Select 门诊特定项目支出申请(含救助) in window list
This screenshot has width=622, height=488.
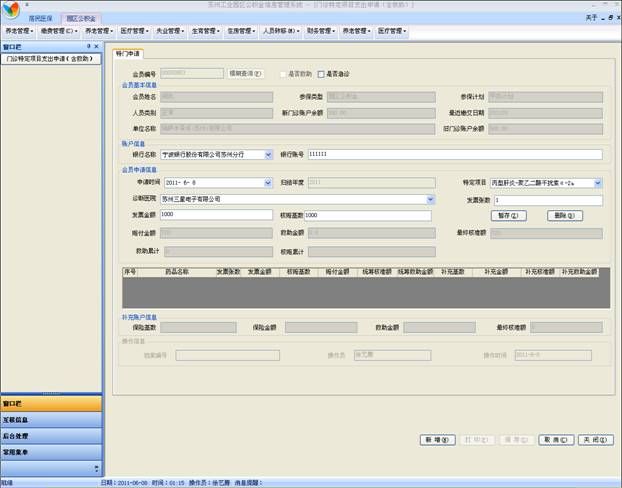(51, 59)
